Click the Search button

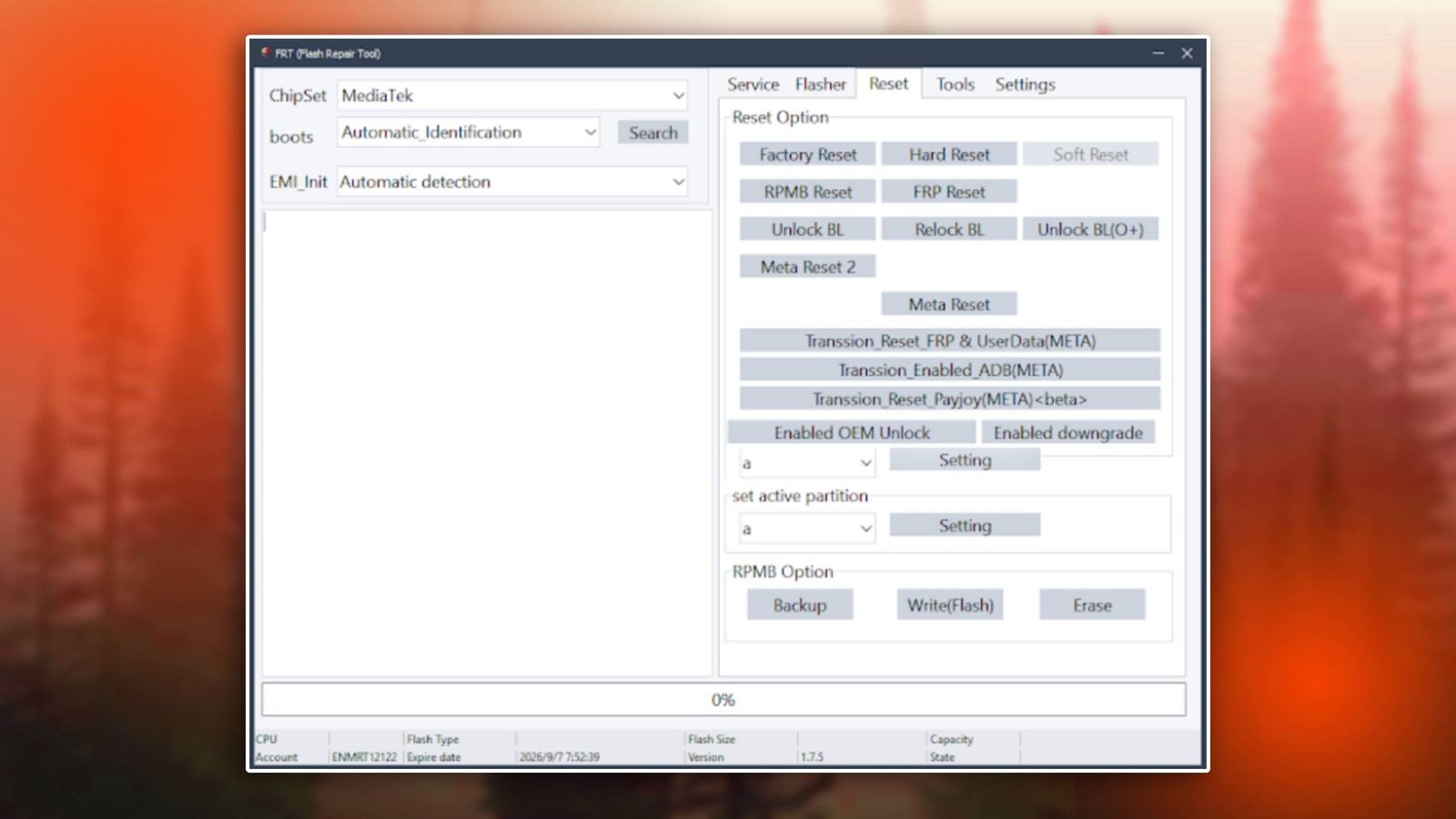652,132
